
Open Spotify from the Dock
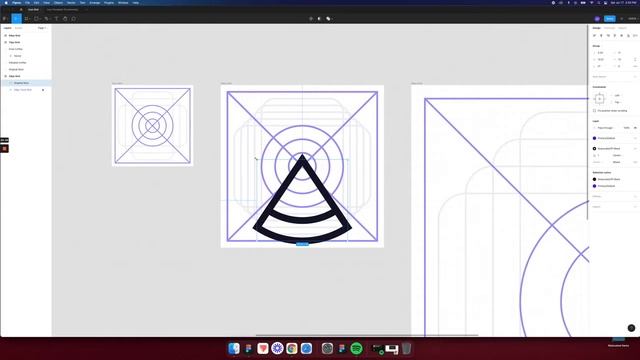(356, 349)
